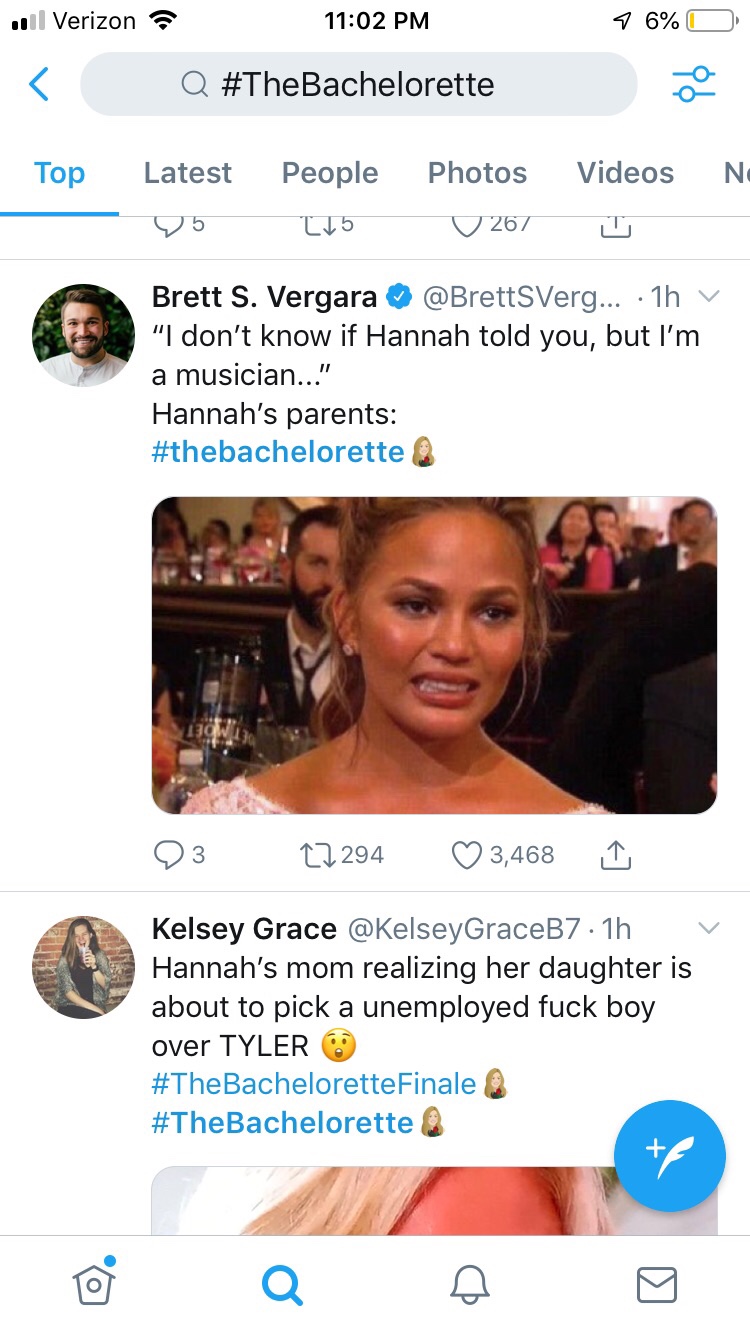Like the tweet with 3,468 likes

click(467, 855)
